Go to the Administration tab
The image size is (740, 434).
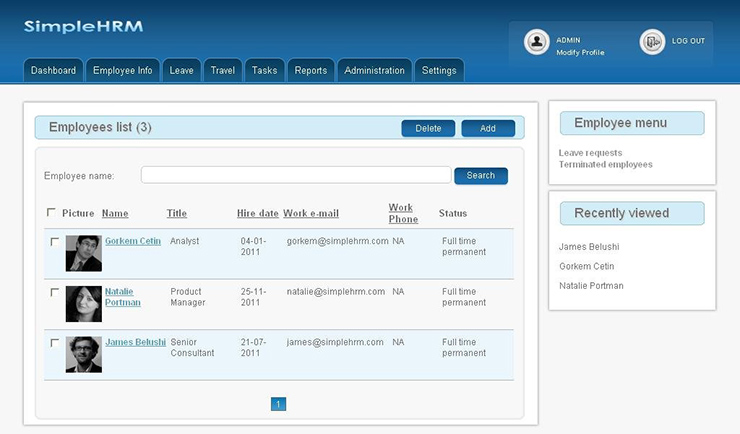click(x=374, y=71)
